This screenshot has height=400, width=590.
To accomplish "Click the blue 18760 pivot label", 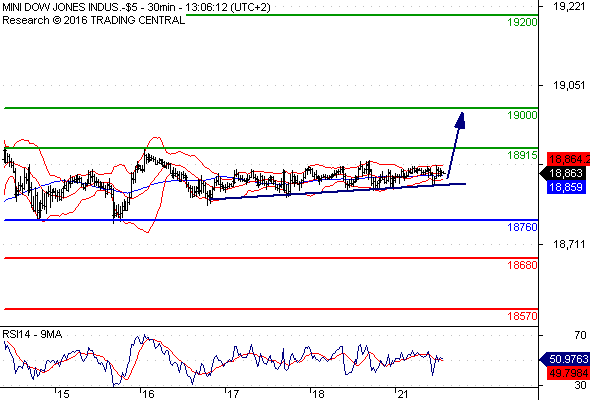I will [522, 227].
